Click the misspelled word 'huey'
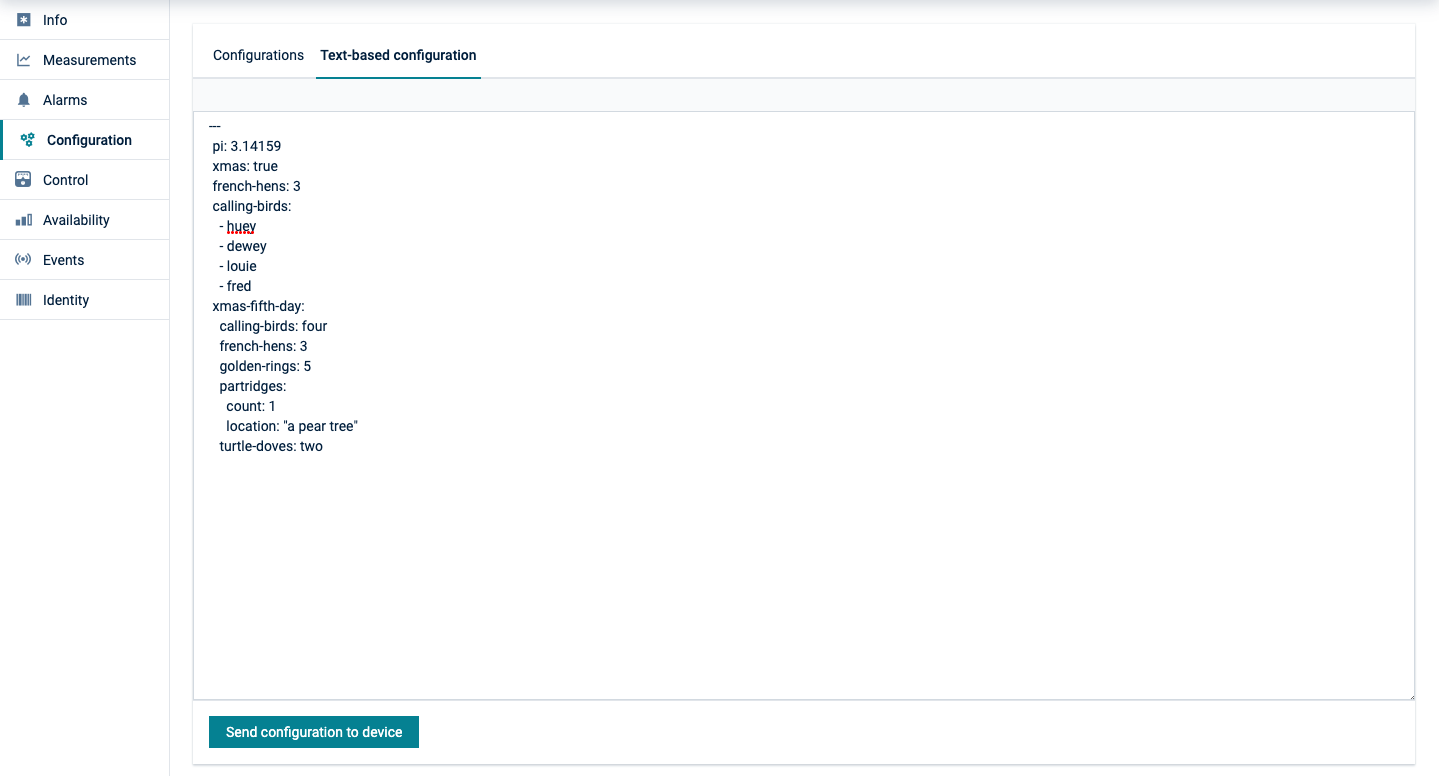Screen dimensions: 1439x776 pos(241,226)
